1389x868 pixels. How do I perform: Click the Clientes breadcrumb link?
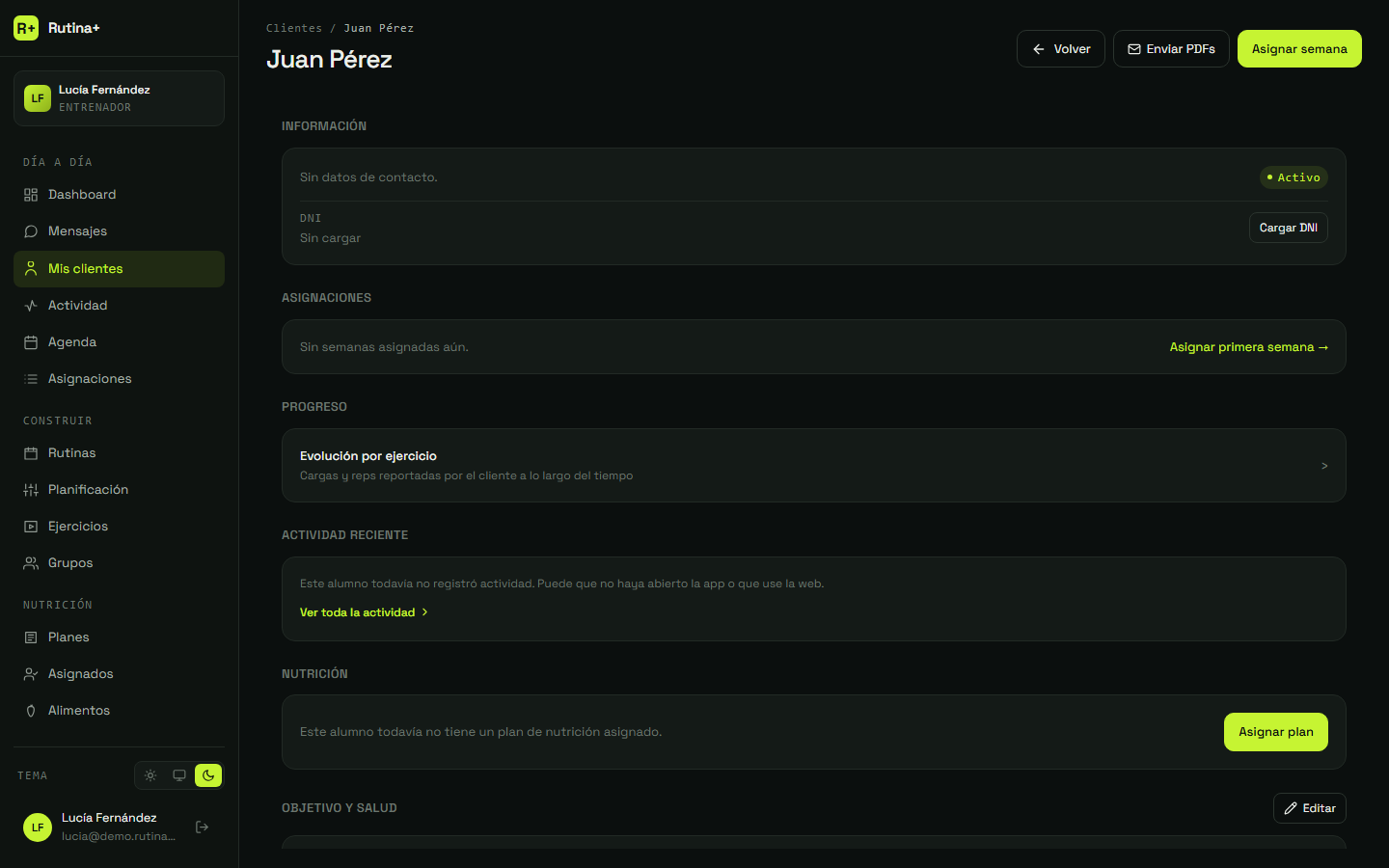294,28
